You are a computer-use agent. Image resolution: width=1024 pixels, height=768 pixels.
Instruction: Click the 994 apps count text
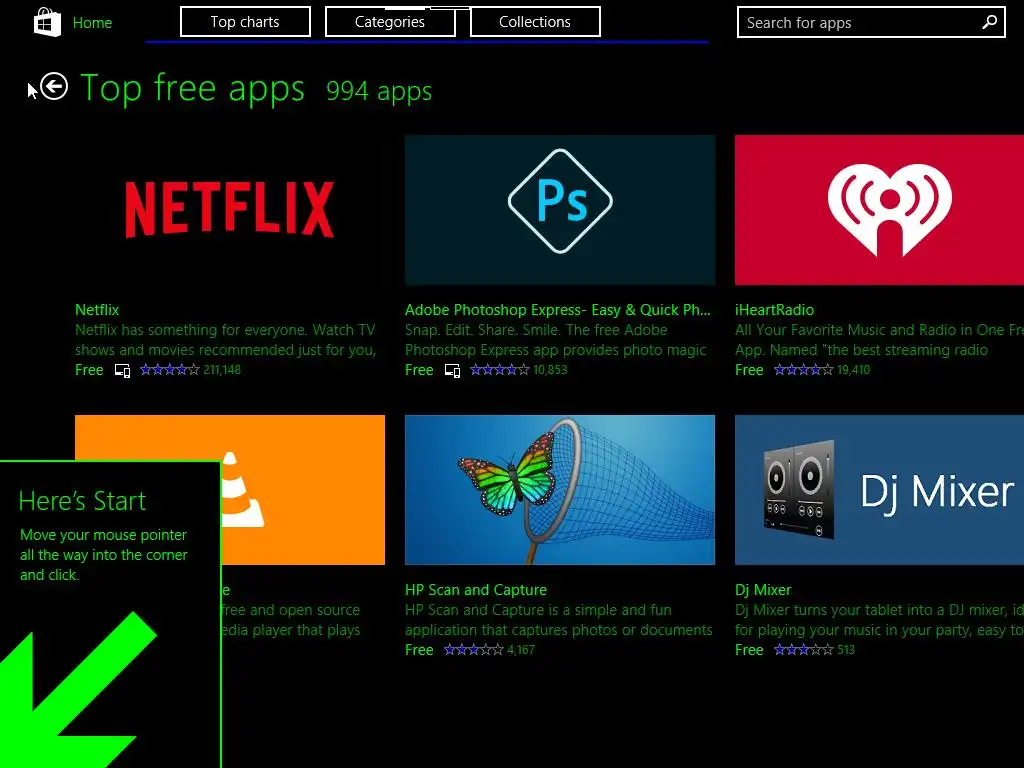[x=379, y=91]
